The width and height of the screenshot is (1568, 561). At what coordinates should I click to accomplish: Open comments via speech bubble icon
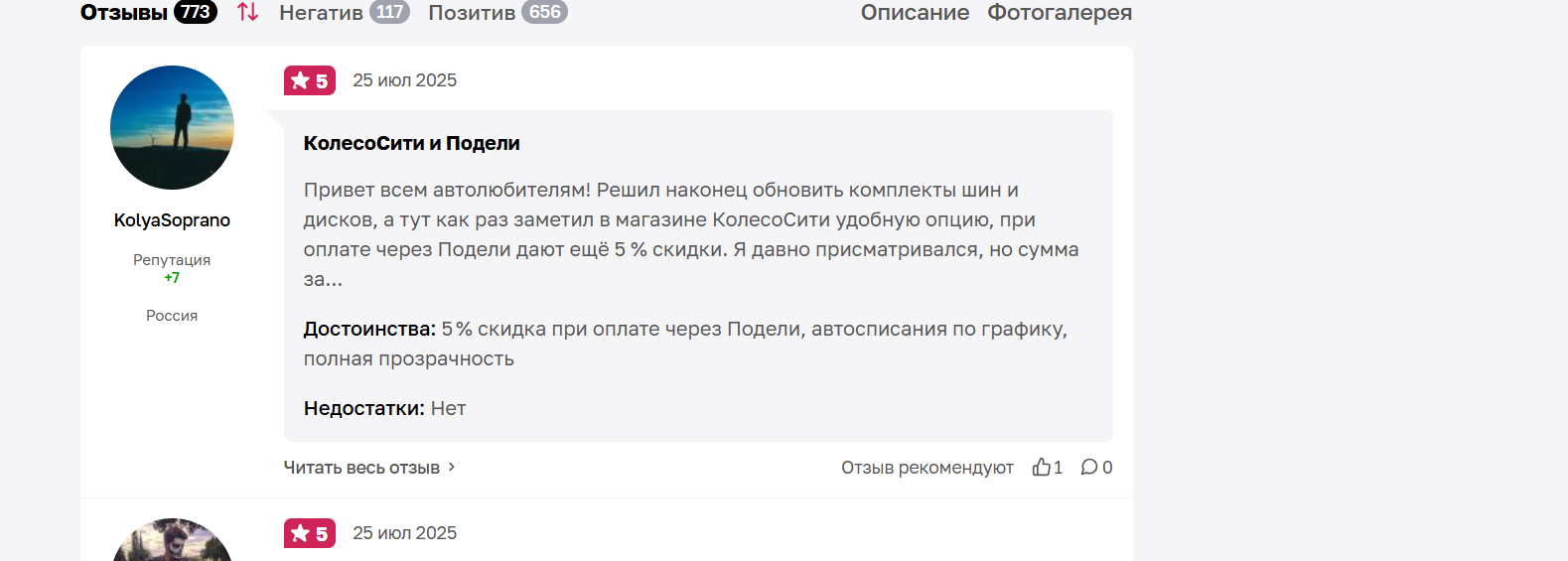(1089, 467)
